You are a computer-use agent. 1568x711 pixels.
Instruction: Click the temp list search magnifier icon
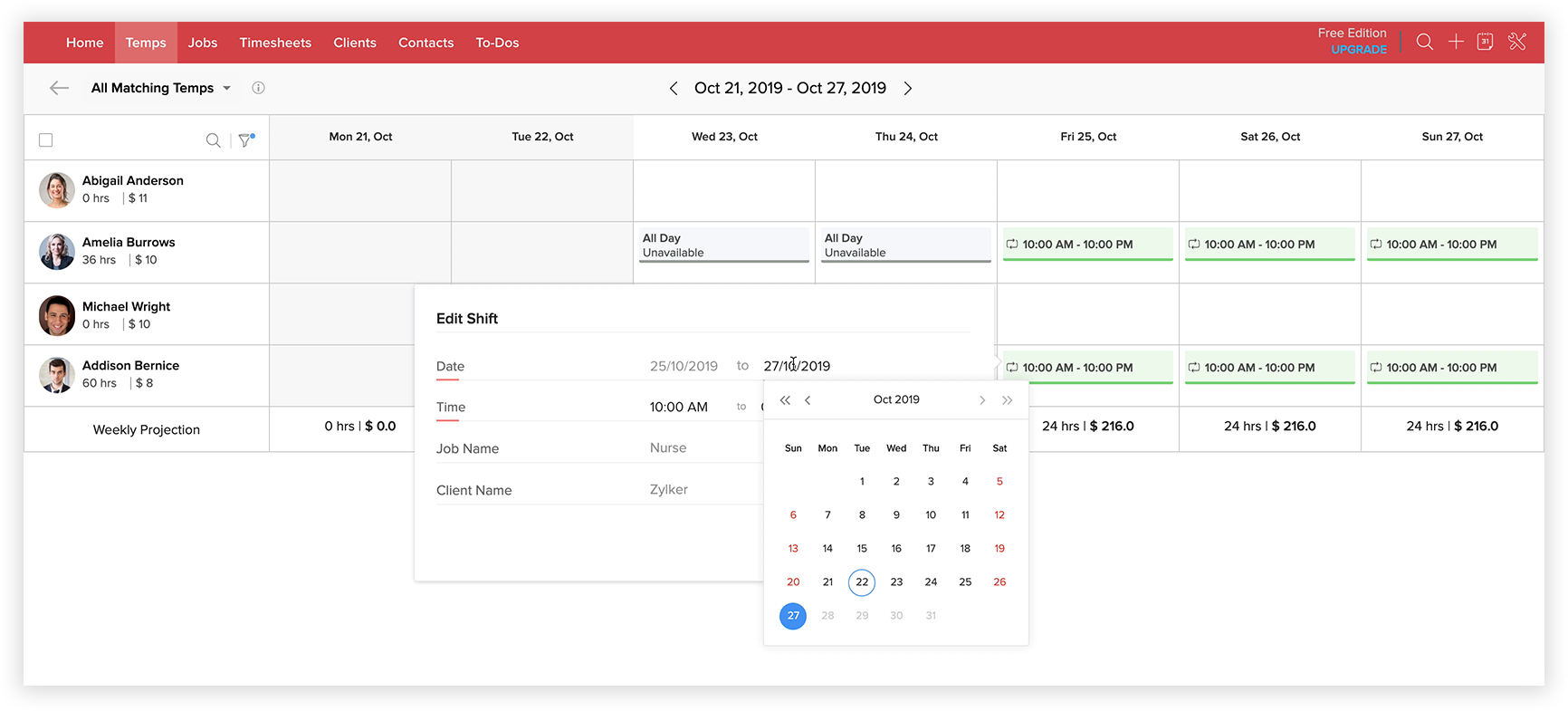pyautogui.click(x=213, y=140)
